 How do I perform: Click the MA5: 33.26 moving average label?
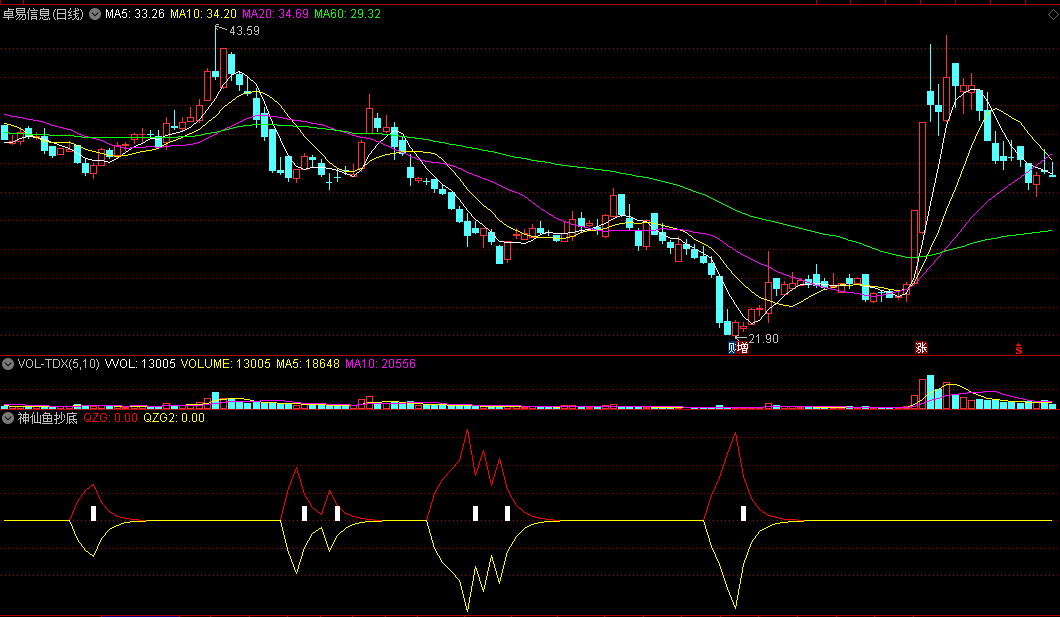pos(135,14)
